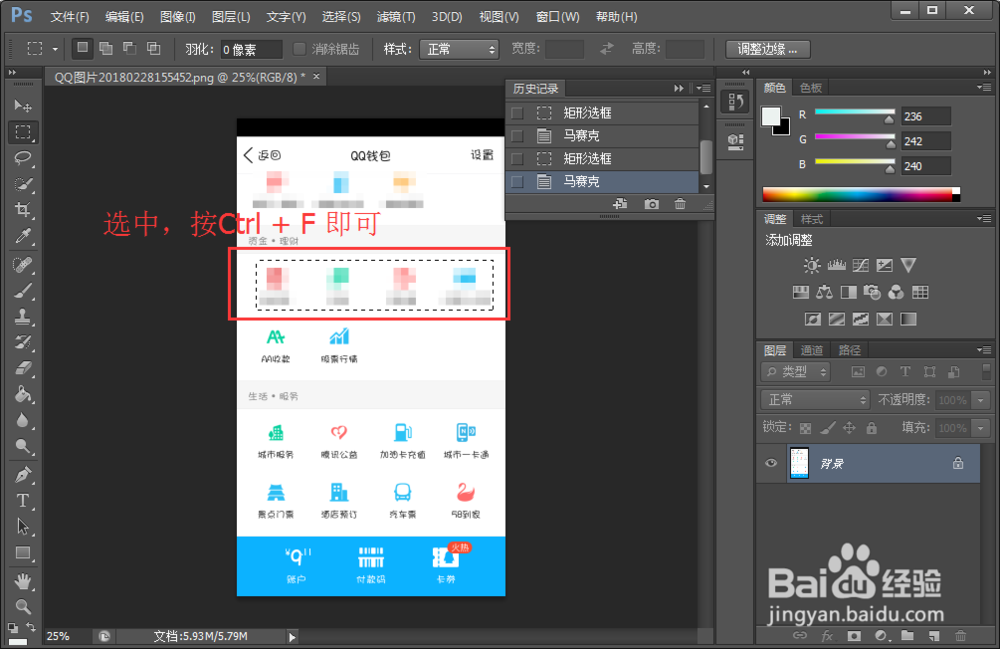Open the layer blend mode 正常 dropdown
This screenshot has width=1000, height=649.
click(815, 400)
